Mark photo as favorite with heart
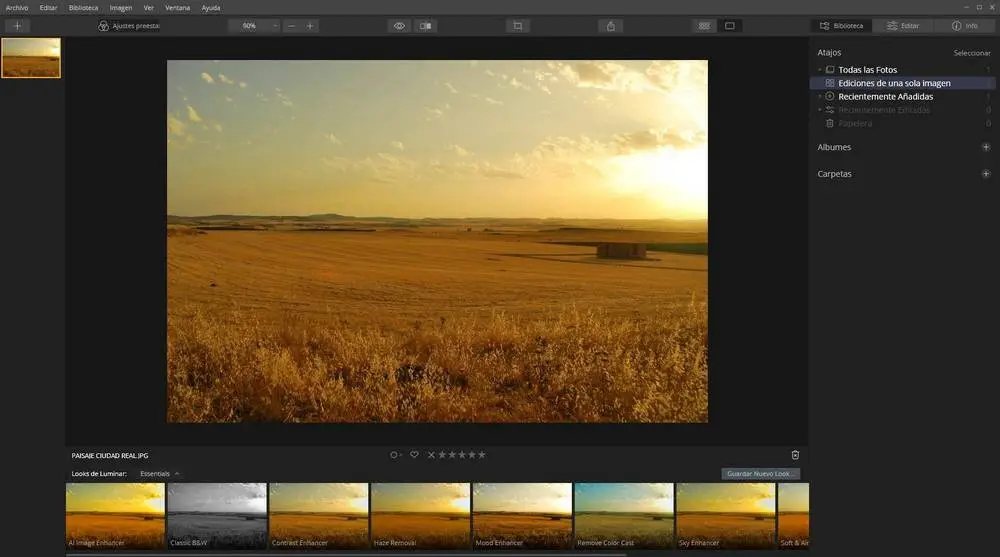The width and height of the screenshot is (1000, 557). click(414, 455)
